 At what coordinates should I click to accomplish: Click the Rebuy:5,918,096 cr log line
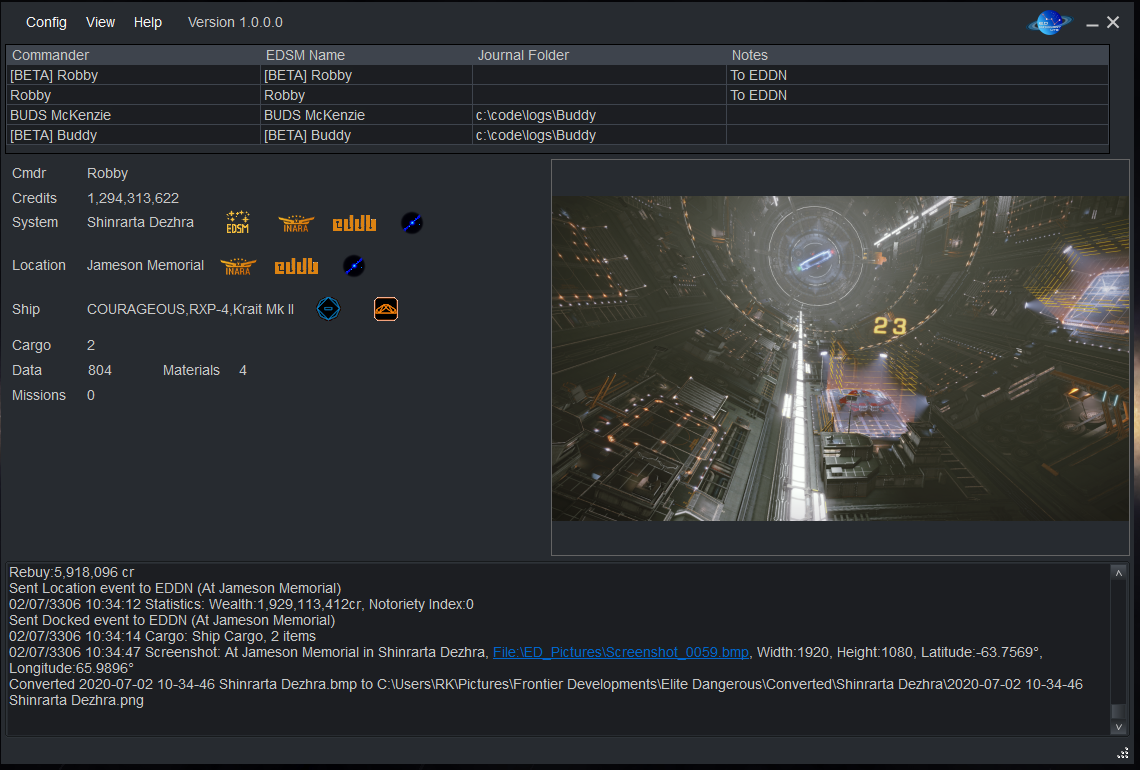tap(71, 572)
